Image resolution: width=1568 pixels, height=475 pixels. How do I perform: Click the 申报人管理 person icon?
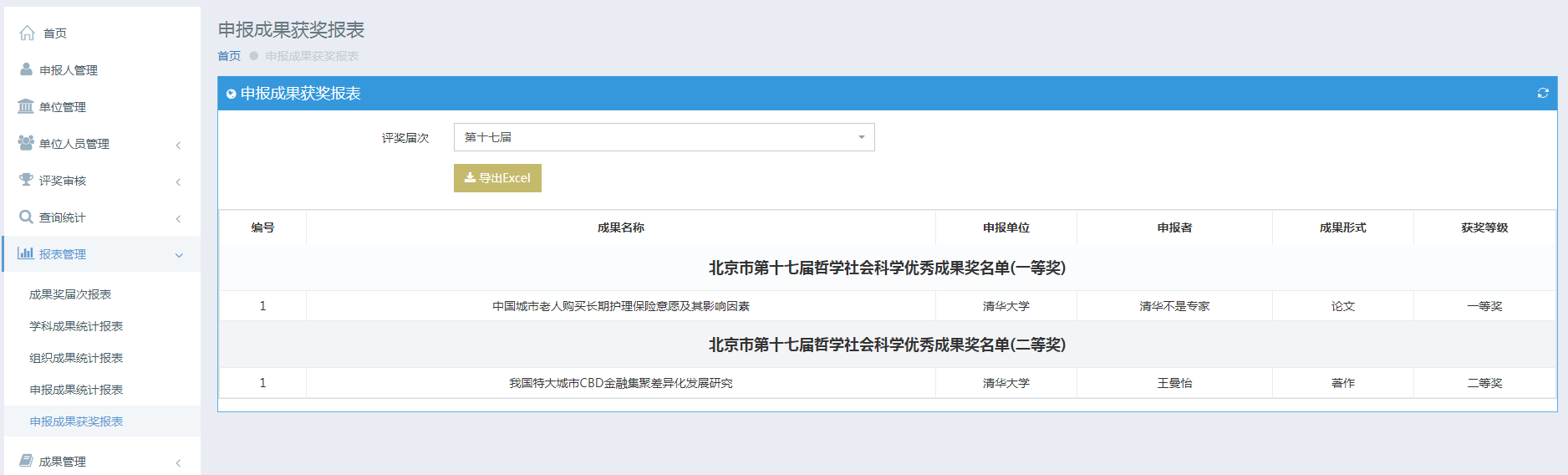coord(26,69)
